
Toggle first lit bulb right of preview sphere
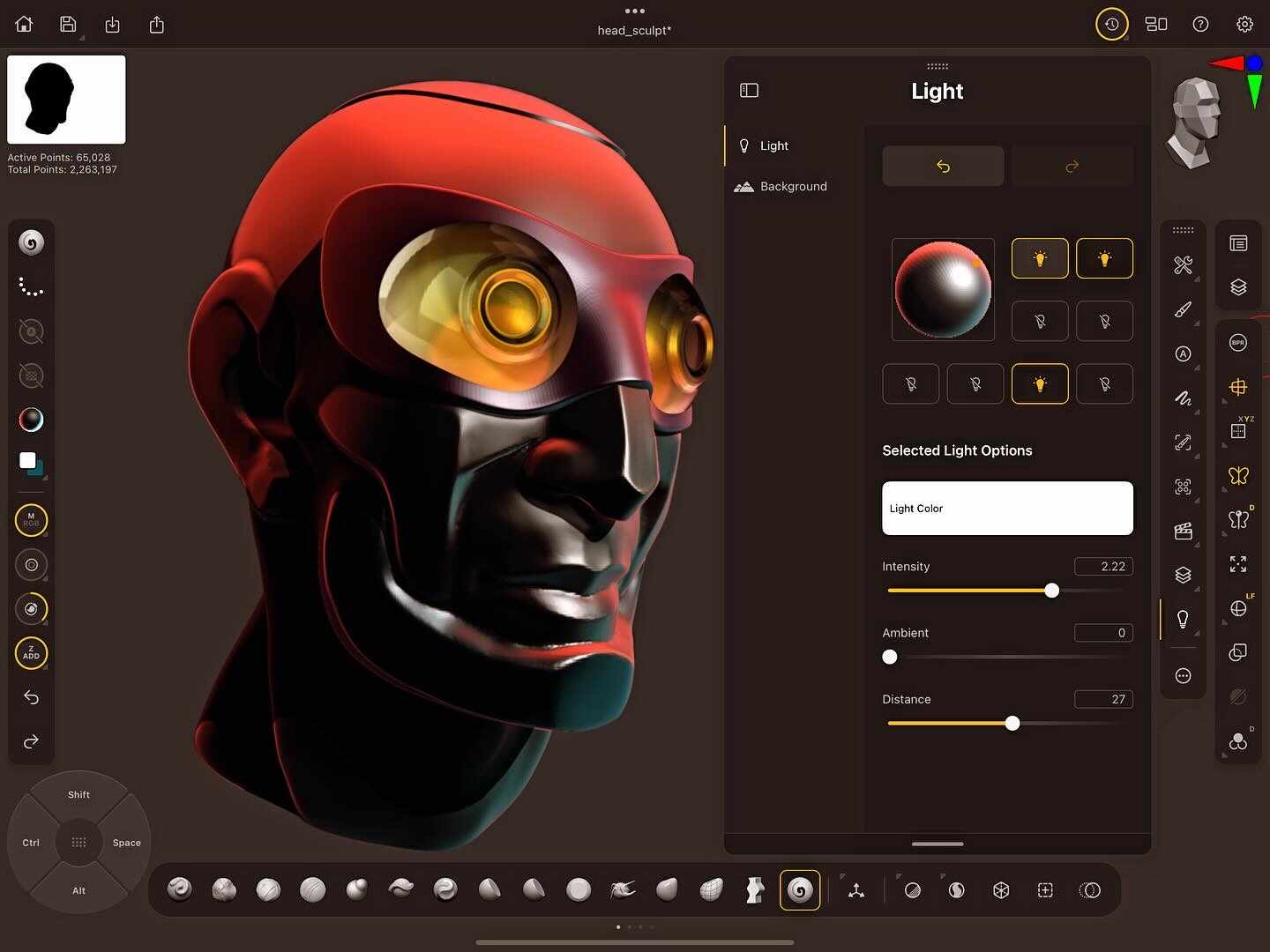pos(1040,258)
